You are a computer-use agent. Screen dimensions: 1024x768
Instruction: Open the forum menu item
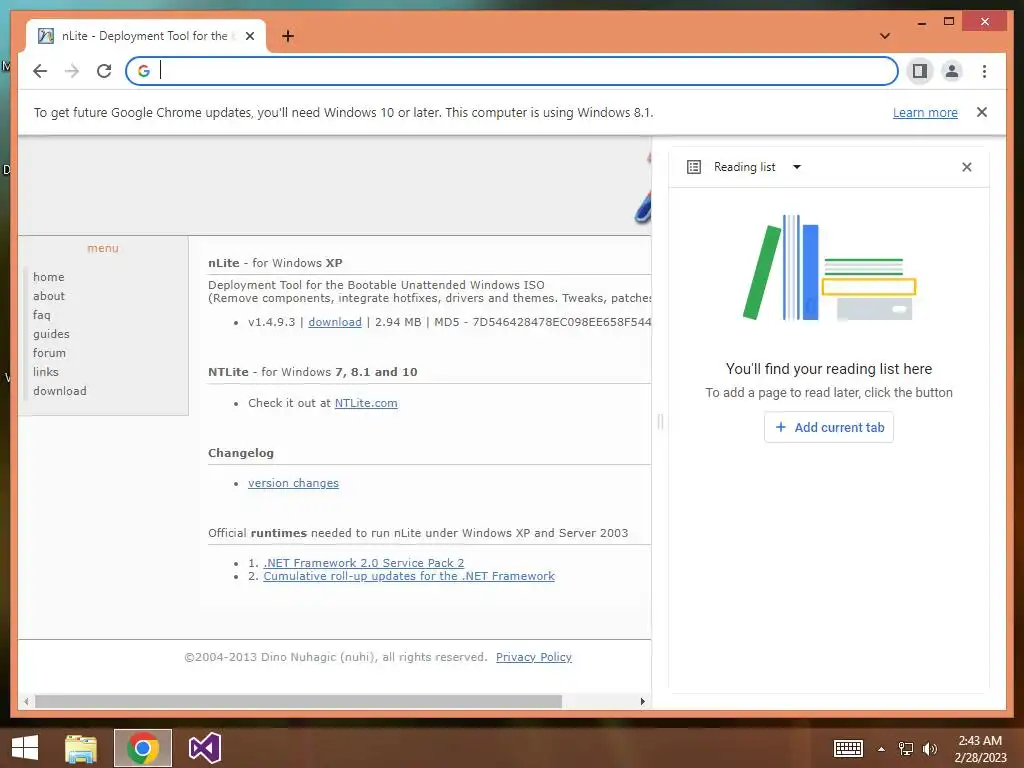pyautogui.click(x=49, y=353)
